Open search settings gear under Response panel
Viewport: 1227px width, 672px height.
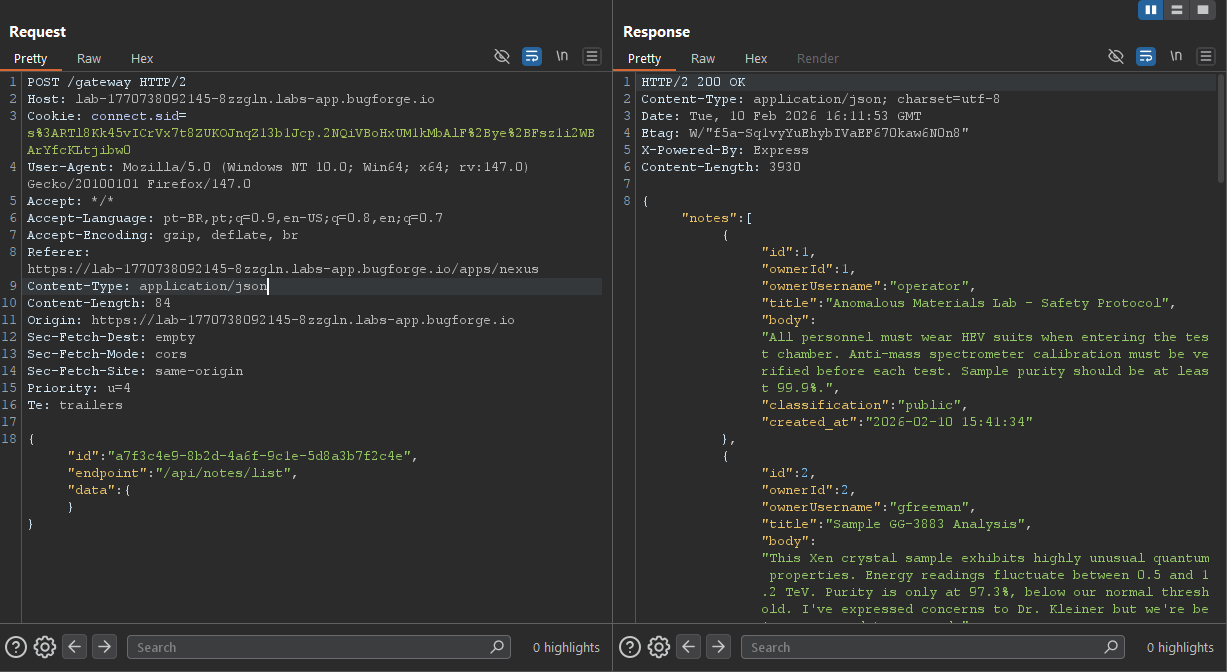point(658,647)
